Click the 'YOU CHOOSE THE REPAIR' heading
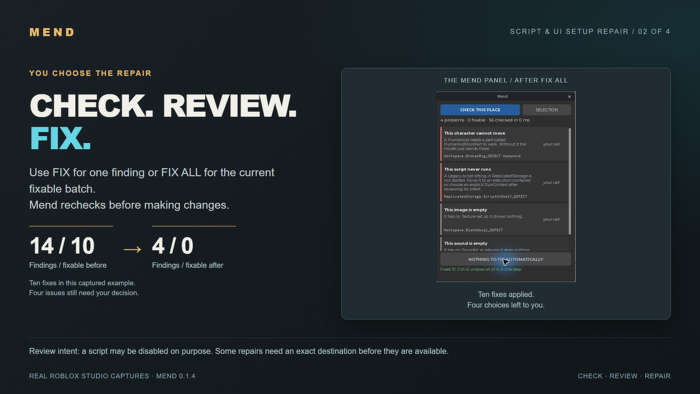Viewport: 700px width, 394px height. coord(90,73)
